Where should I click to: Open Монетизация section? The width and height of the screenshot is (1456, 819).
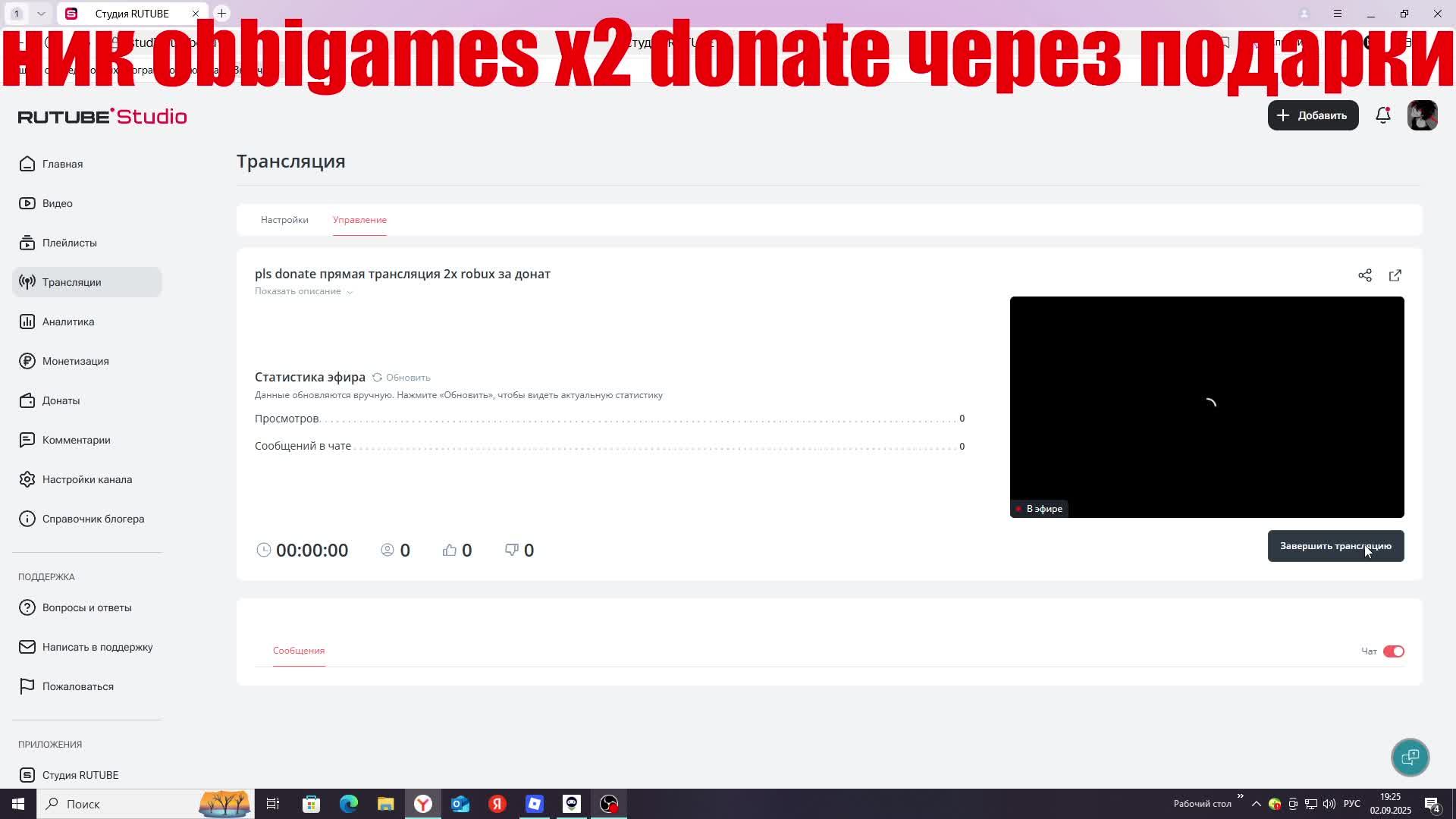coord(86,361)
